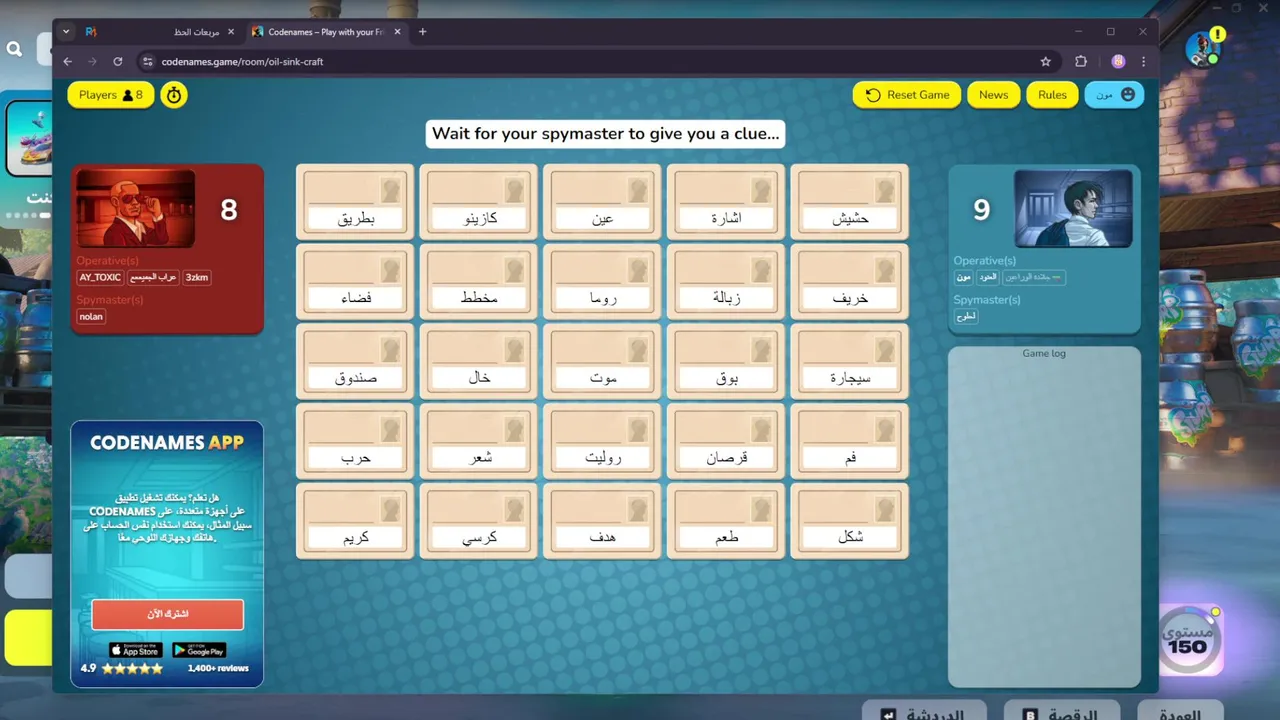Select the مخطط card
This screenshot has height=720, width=1280.
(479, 281)
